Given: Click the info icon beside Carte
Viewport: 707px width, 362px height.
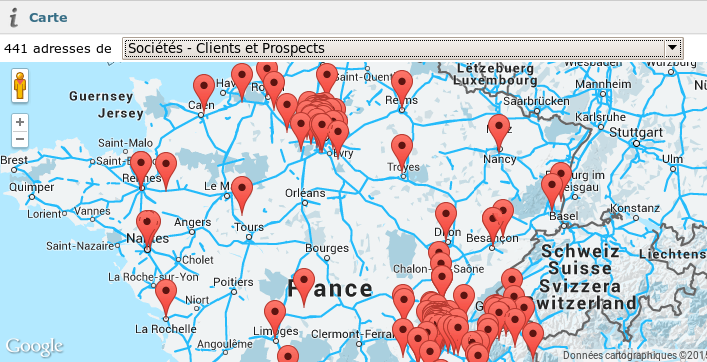Looking at the screenshot, I should (x=14, y=18).
